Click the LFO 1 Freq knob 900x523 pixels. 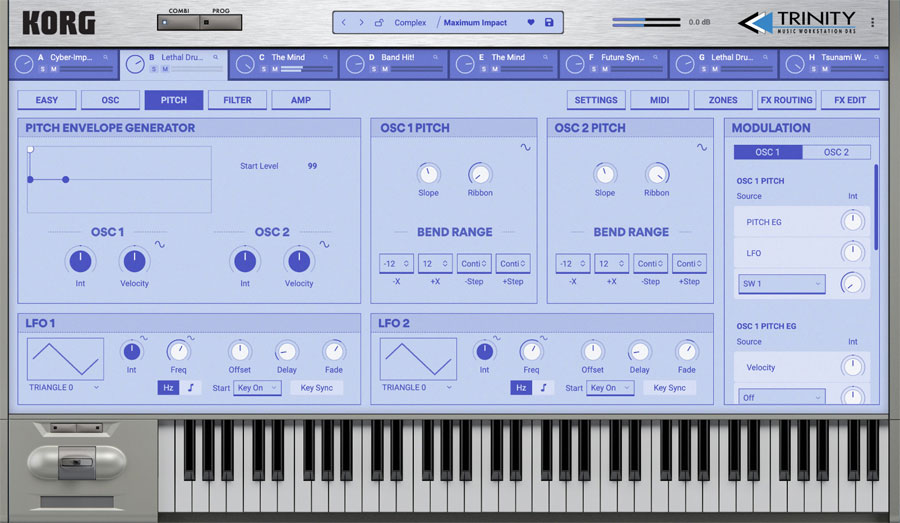[178, 351]
